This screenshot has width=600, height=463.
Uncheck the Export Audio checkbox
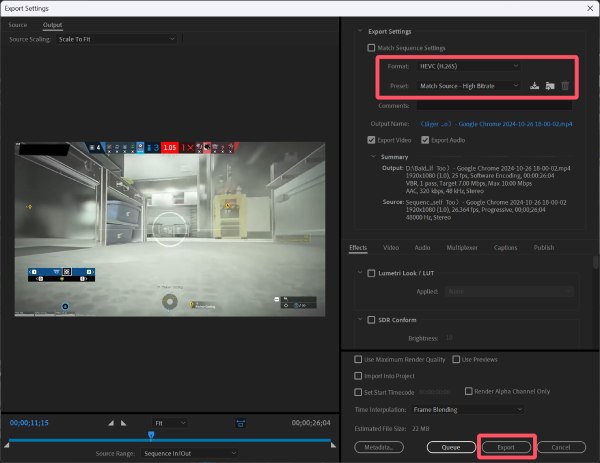(x=425, y=140)
